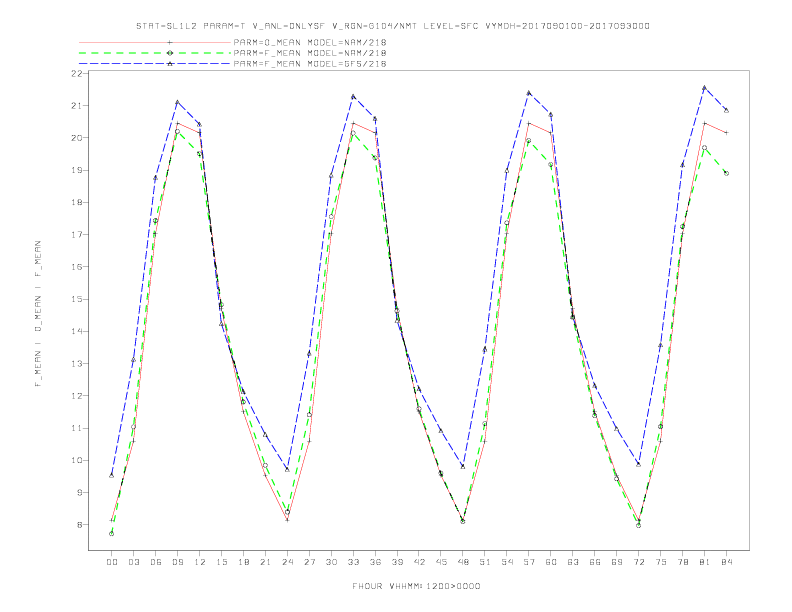Click y-axis tick label 14
Image resolution: width=792 pixels, height=612 pixels.
pyautogui.click(x=76, y=331)
